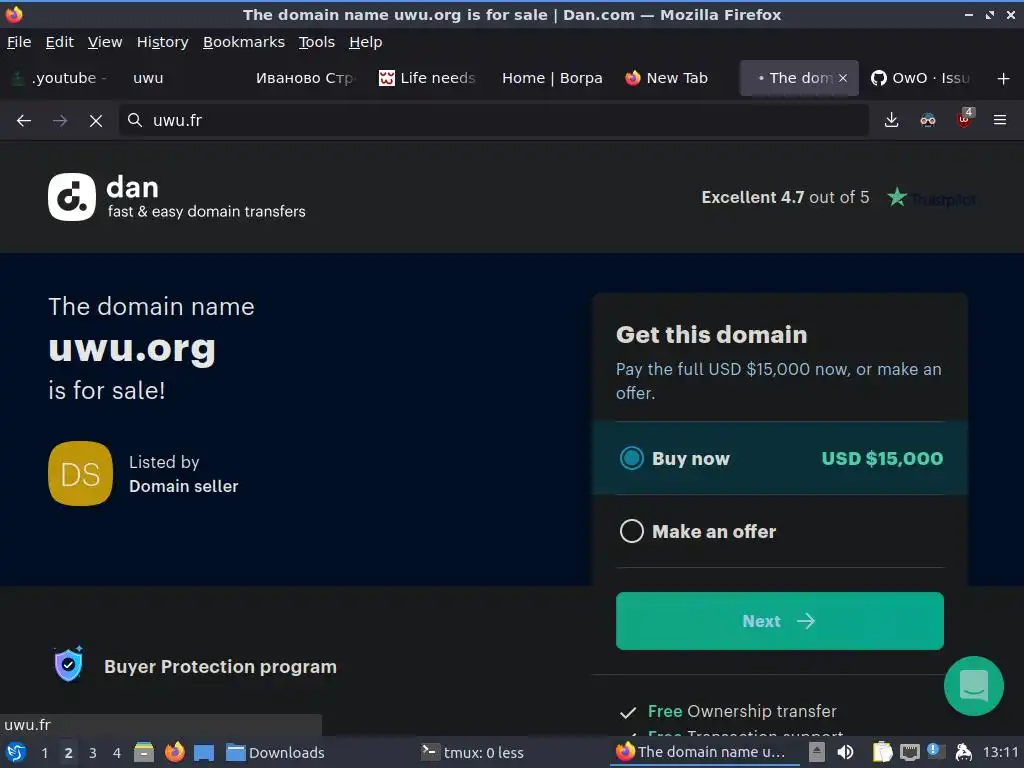
Task: Click the Buyer Protection program heading
Action: tap(221, 667)
